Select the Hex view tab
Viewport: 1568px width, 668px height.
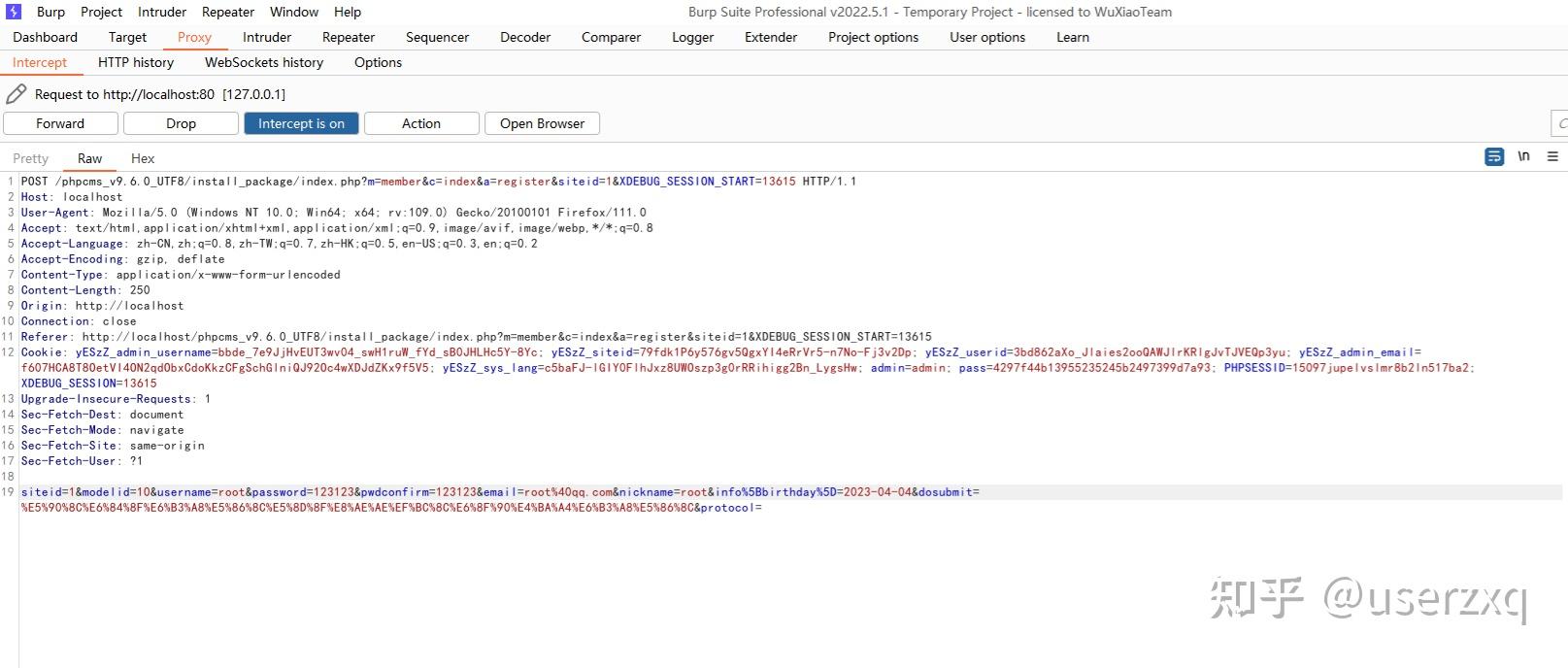(143, 158)
